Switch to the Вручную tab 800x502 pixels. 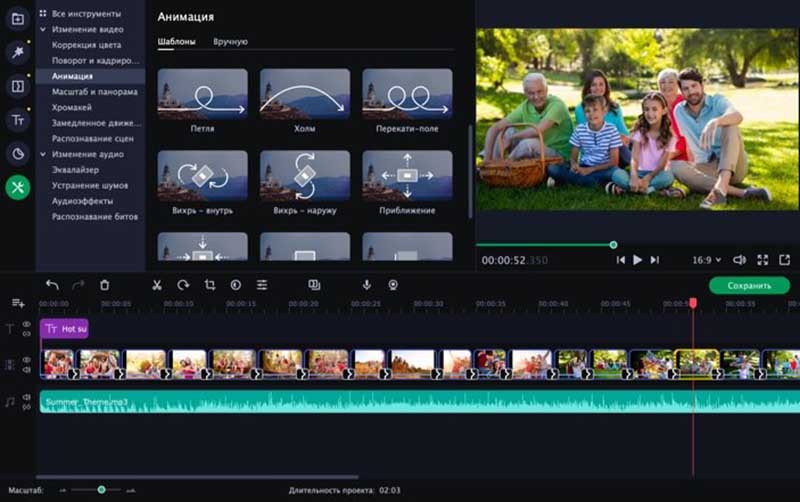point(230,42)
